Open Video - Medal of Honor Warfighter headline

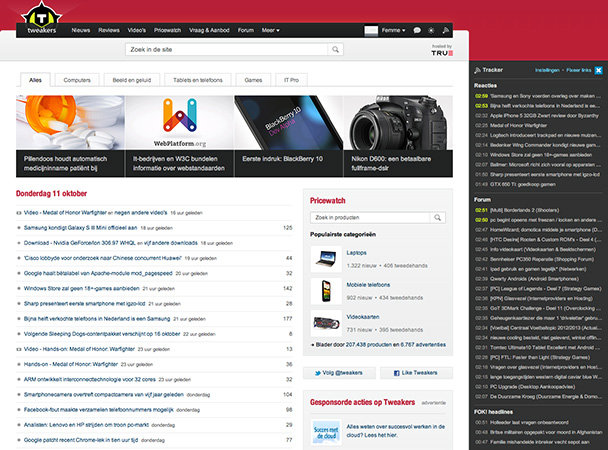click(65, 212)
